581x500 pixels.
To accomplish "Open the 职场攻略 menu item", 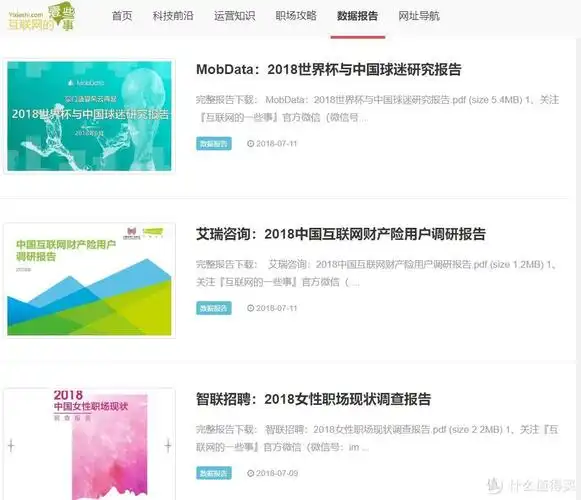I will 296,16.
